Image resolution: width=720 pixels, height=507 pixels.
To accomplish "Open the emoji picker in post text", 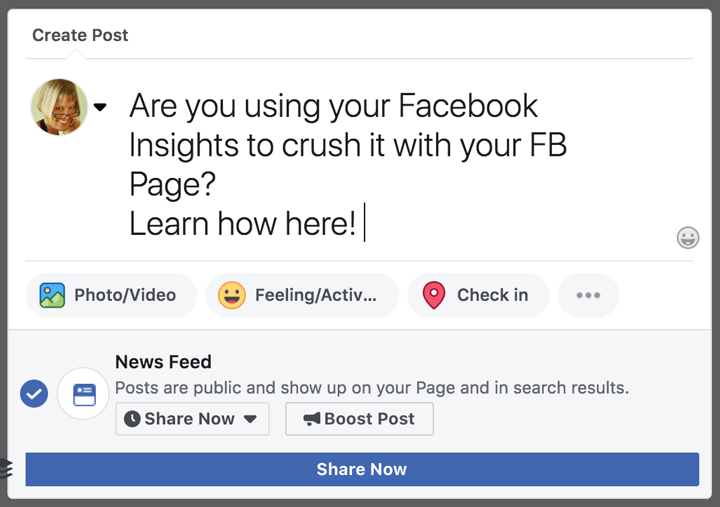I will tap(688, 237).
